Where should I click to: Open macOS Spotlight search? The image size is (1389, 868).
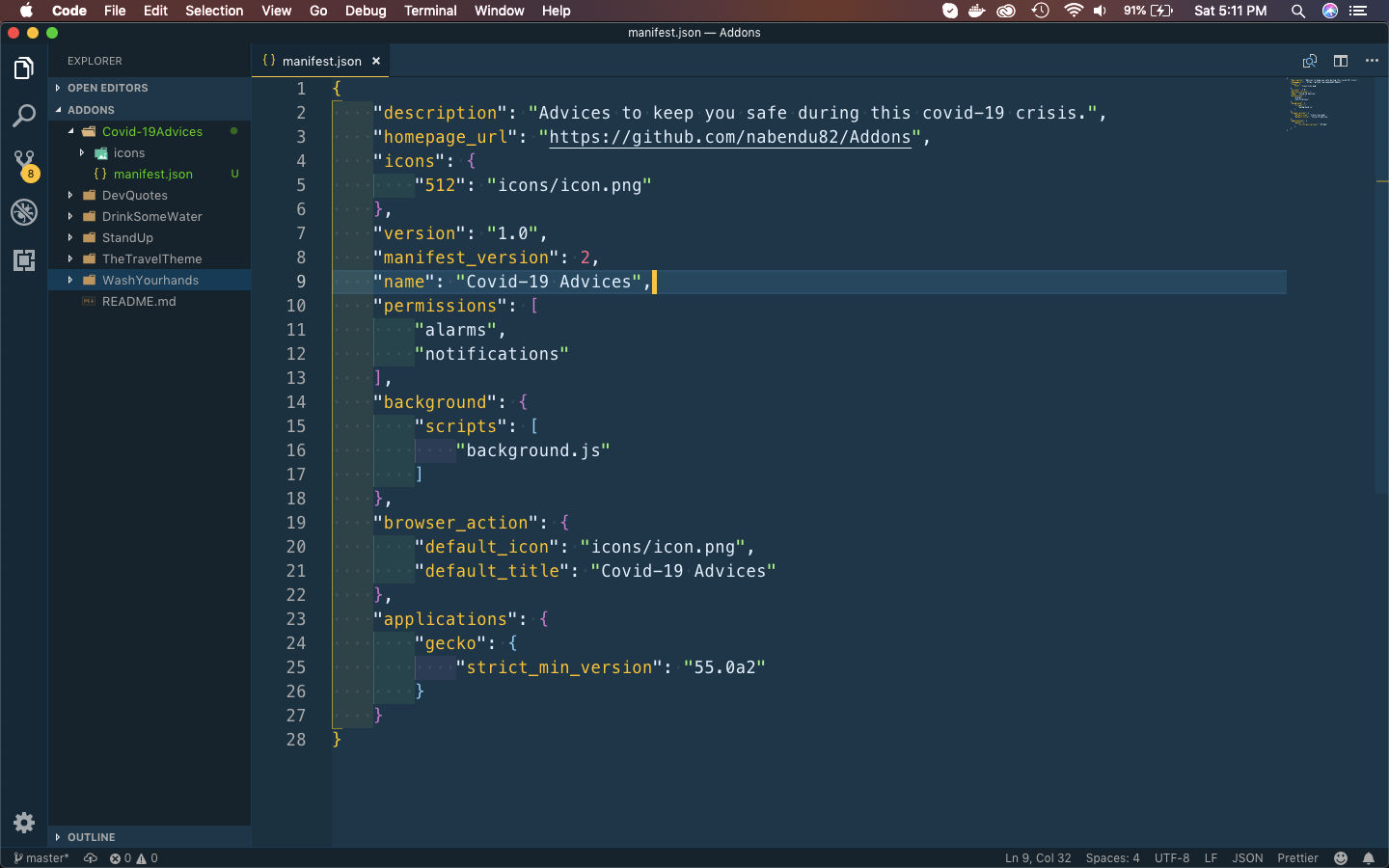1298,11
